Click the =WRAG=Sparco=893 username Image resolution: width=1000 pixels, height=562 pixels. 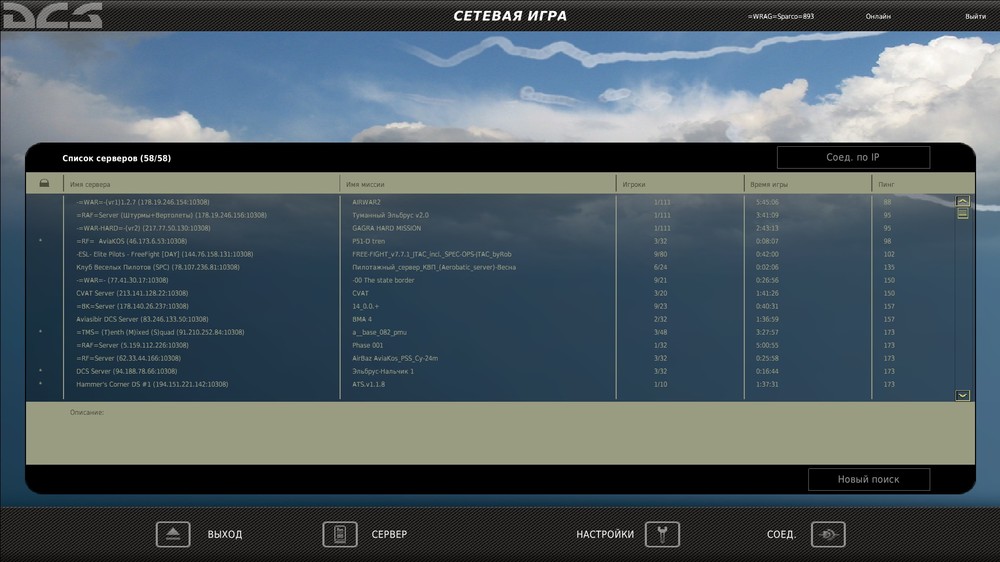point(781,17)
